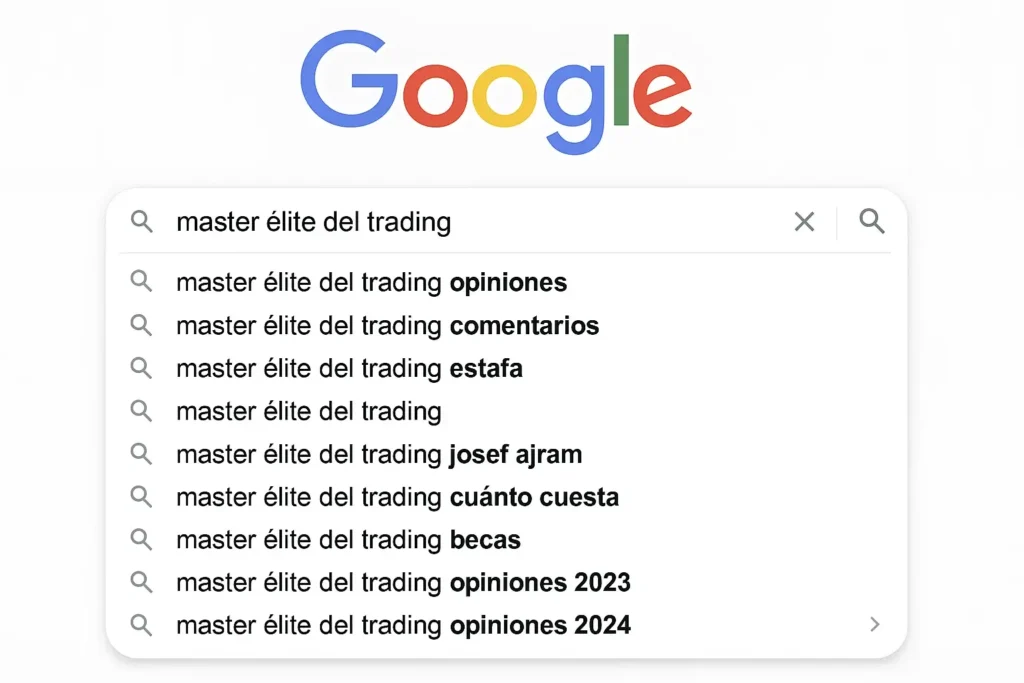This screenshot has height=683, width=1024.
Task: Click magnifier icon beside 'comentarios' suggestion
Action: tap(142, 325)
